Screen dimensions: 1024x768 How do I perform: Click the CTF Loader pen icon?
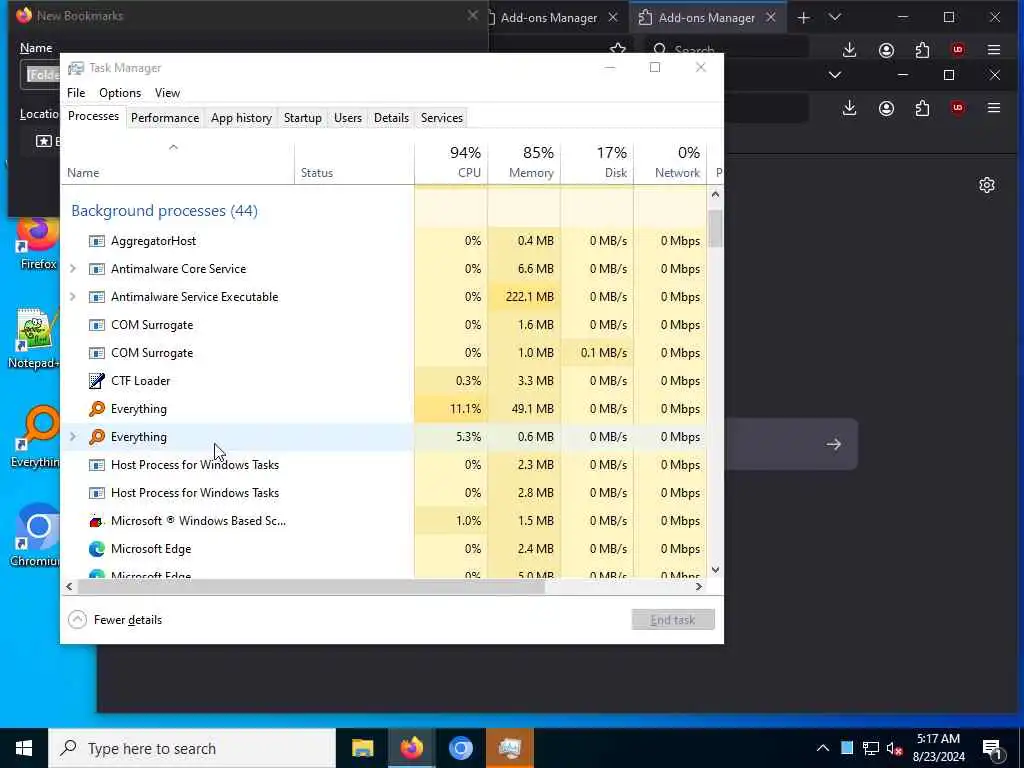97,381
